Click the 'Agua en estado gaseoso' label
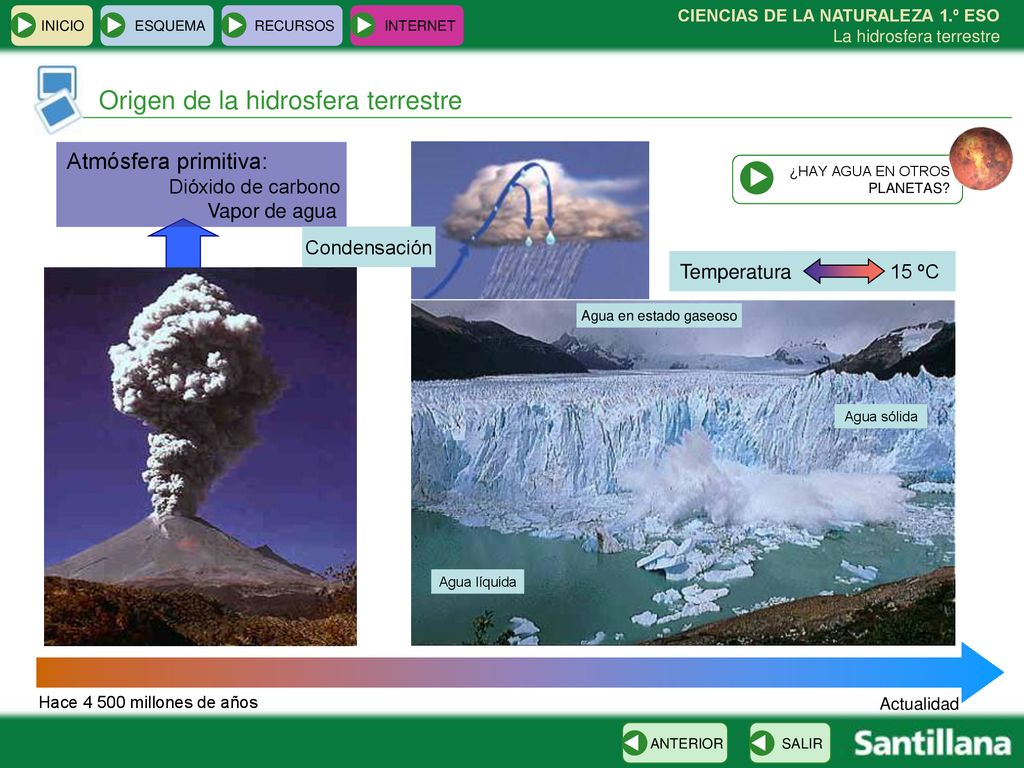 pyautogui.click(x=659, y=316)
